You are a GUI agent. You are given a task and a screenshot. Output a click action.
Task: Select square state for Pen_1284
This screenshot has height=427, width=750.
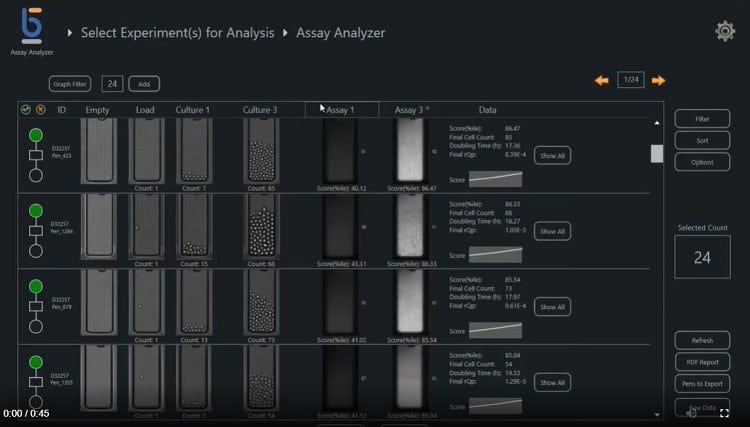36,231
